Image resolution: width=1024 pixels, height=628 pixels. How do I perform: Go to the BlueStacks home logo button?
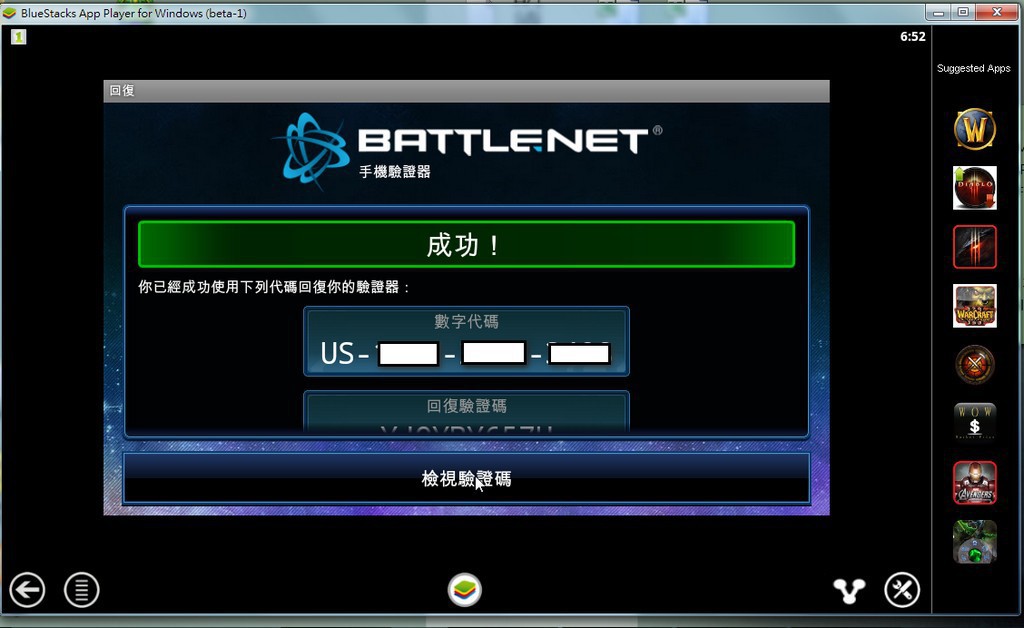[465, 589]
